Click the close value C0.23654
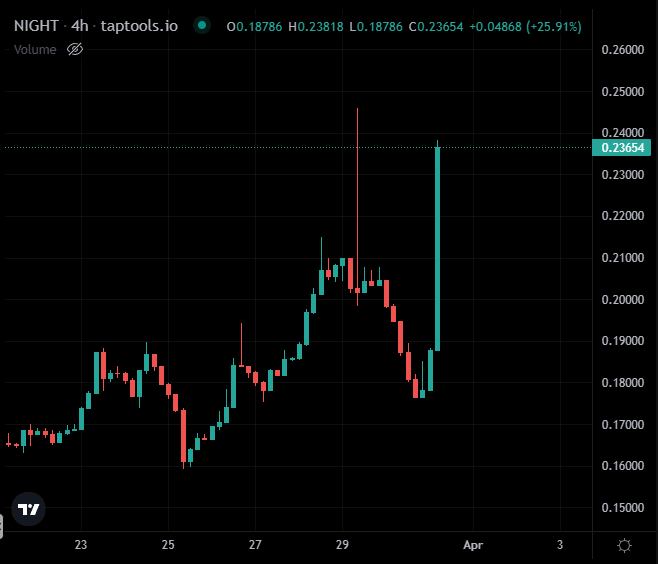 click(x=436, y=27)
